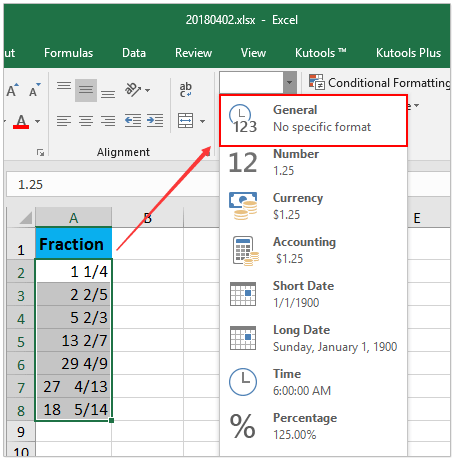The height and width of the screenshot is (461, 456).
Task: Select the Percentage format option
Action: (313, 426)
